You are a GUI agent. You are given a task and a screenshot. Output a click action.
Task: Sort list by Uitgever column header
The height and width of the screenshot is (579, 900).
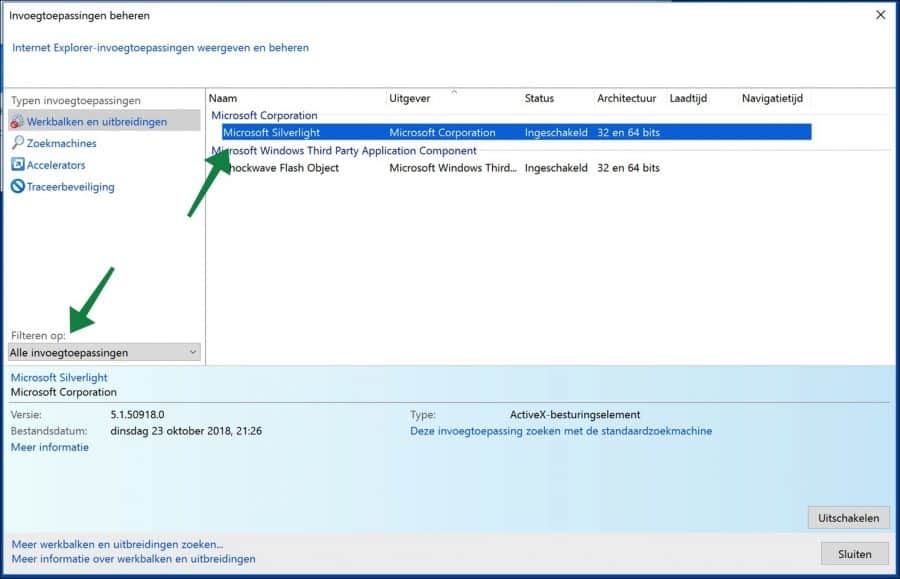point(409,98)
